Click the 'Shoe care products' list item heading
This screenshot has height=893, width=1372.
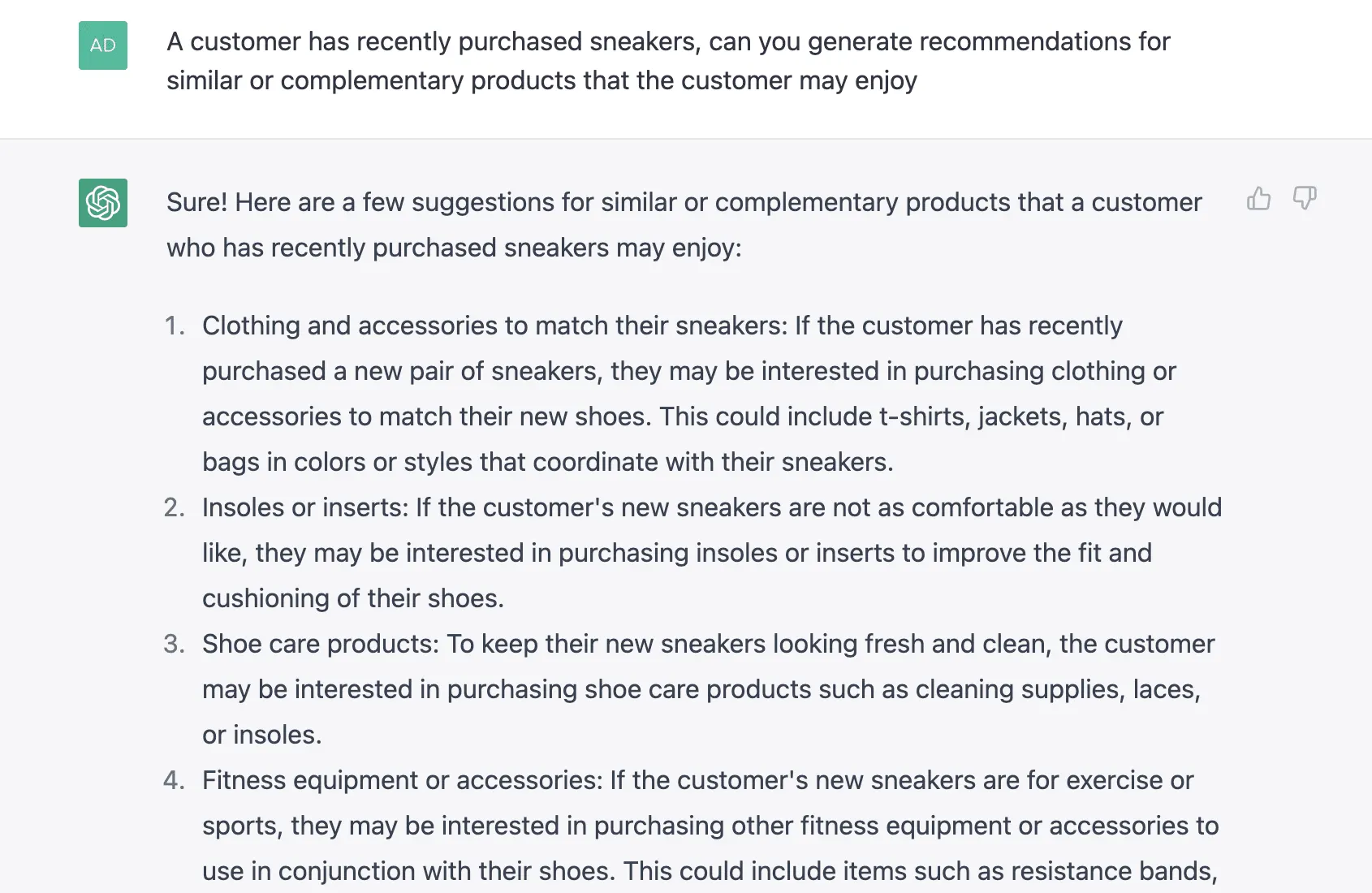click(x=320, y=645)
